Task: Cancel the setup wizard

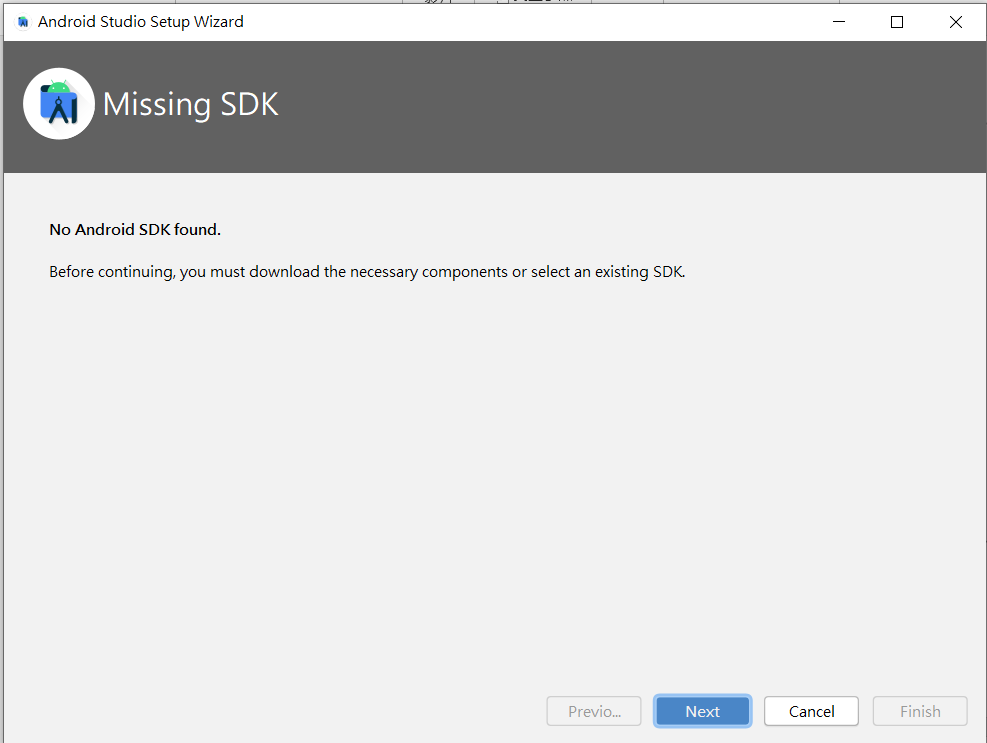Action: click(811, 711)
